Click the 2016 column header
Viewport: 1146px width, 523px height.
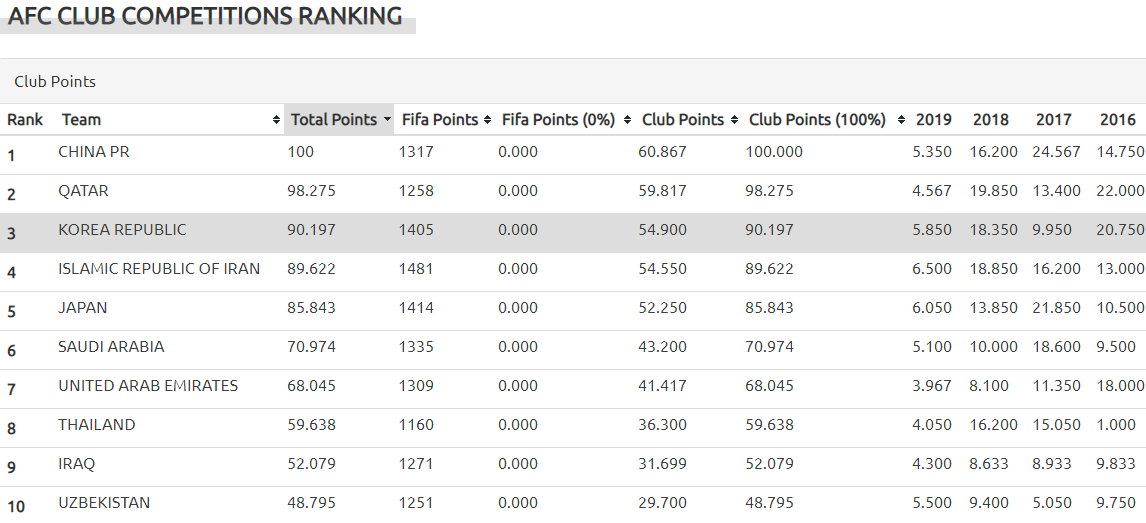[1117, 120]
